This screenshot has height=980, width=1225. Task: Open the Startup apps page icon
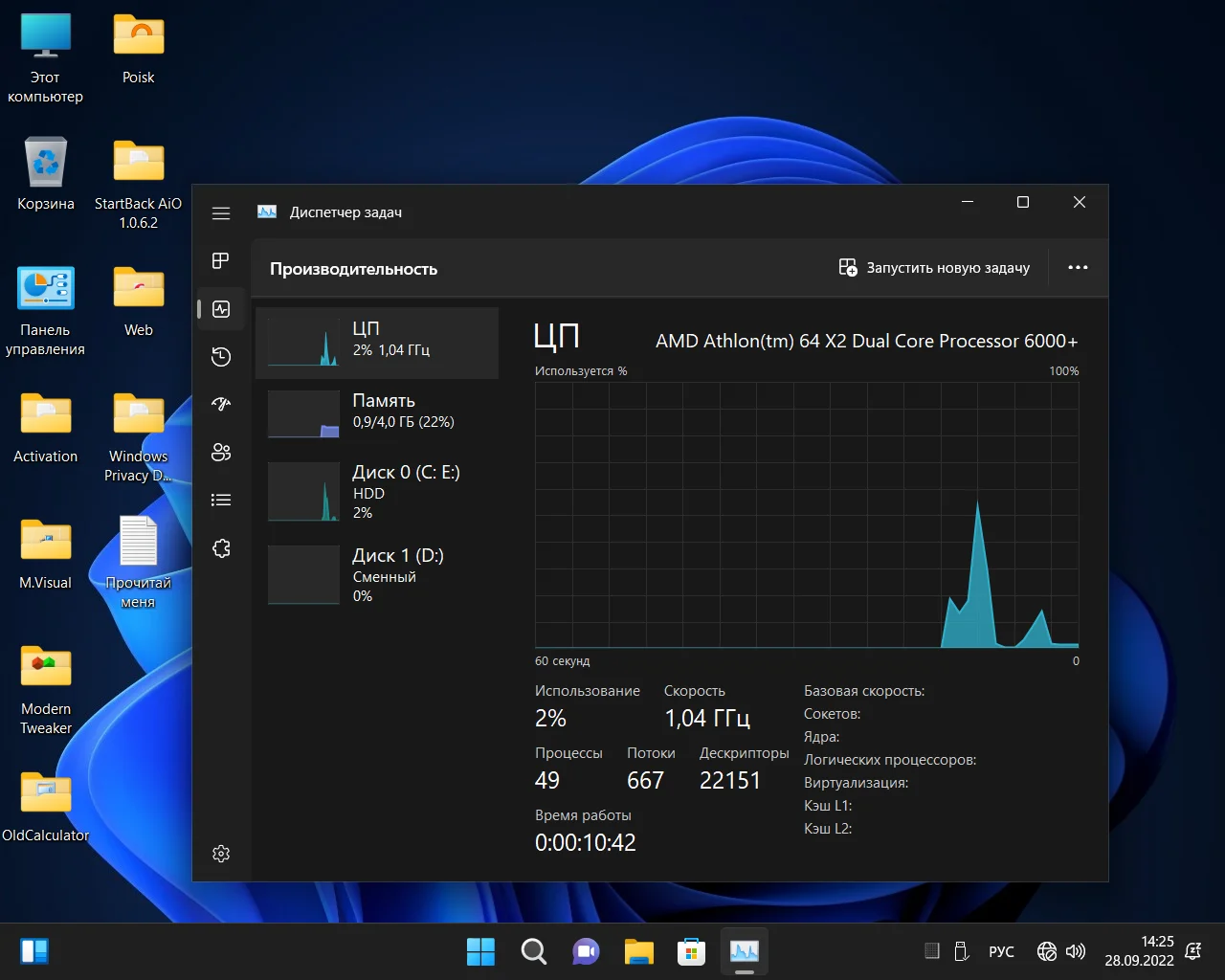221,405
